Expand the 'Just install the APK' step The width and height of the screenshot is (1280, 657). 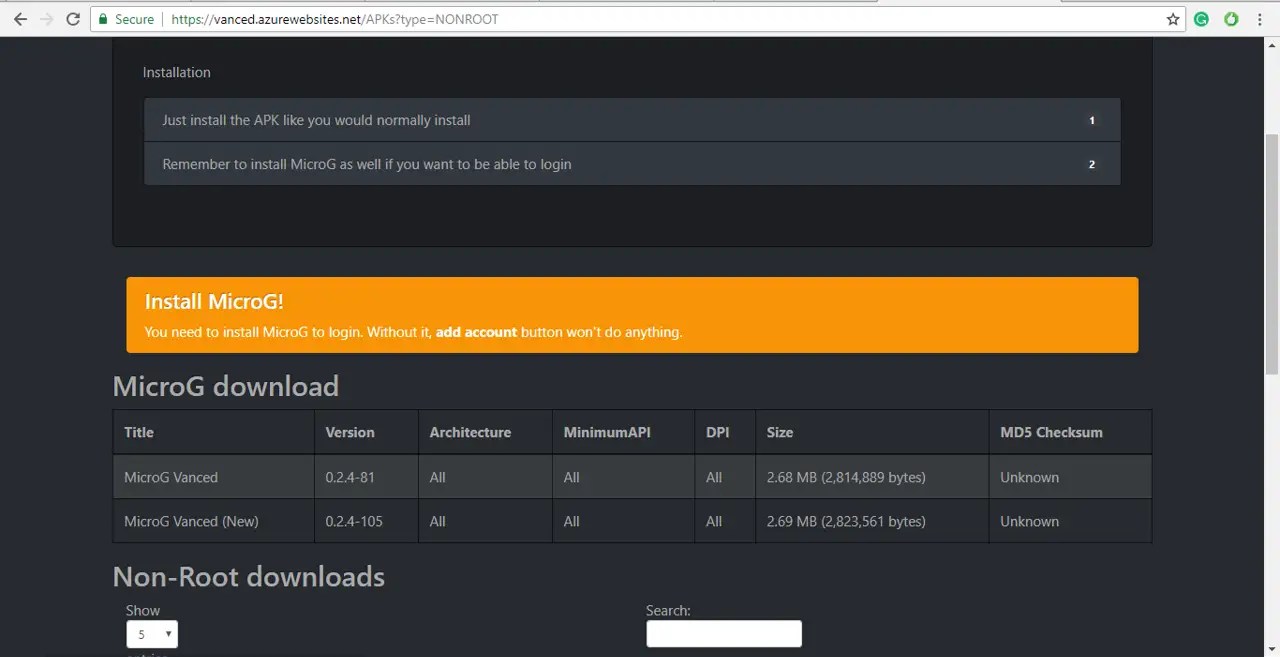pyautogui.click(x=632, y=120)
